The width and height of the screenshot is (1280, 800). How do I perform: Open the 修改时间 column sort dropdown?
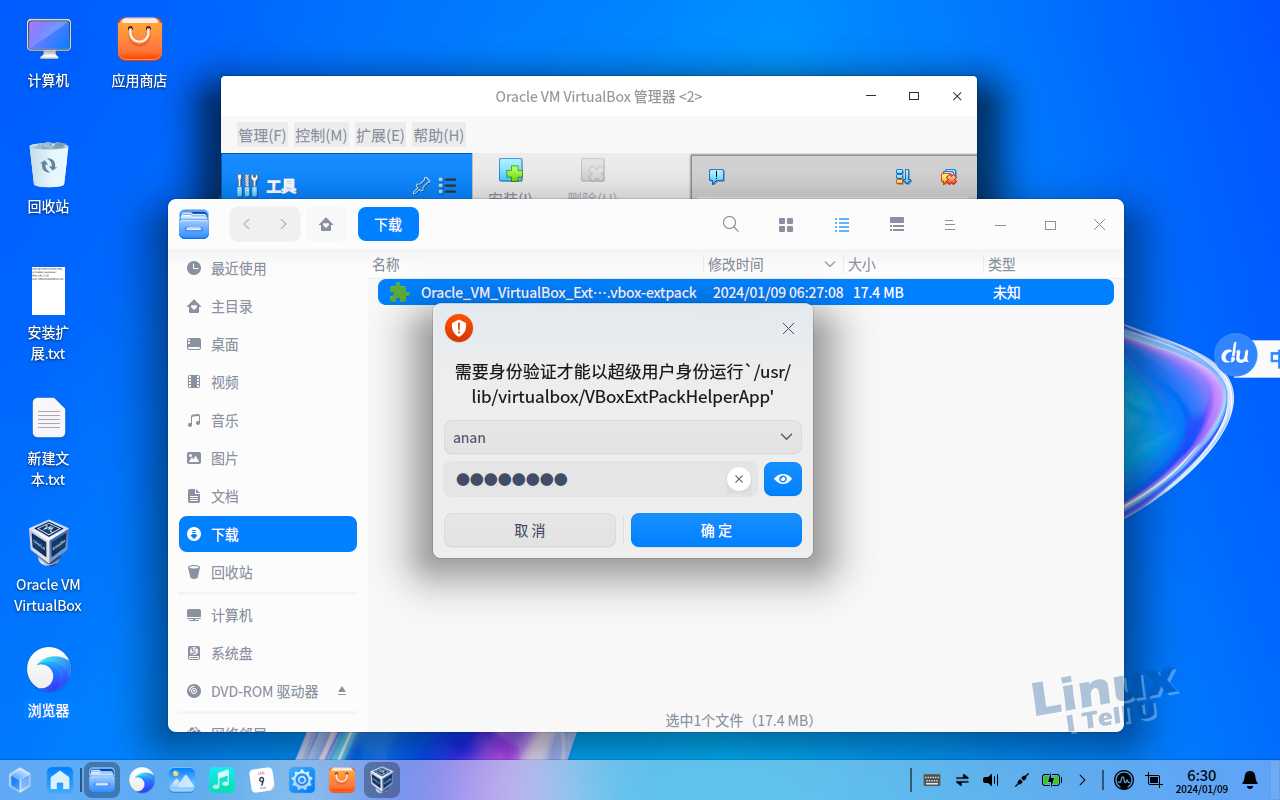point(830,264)
